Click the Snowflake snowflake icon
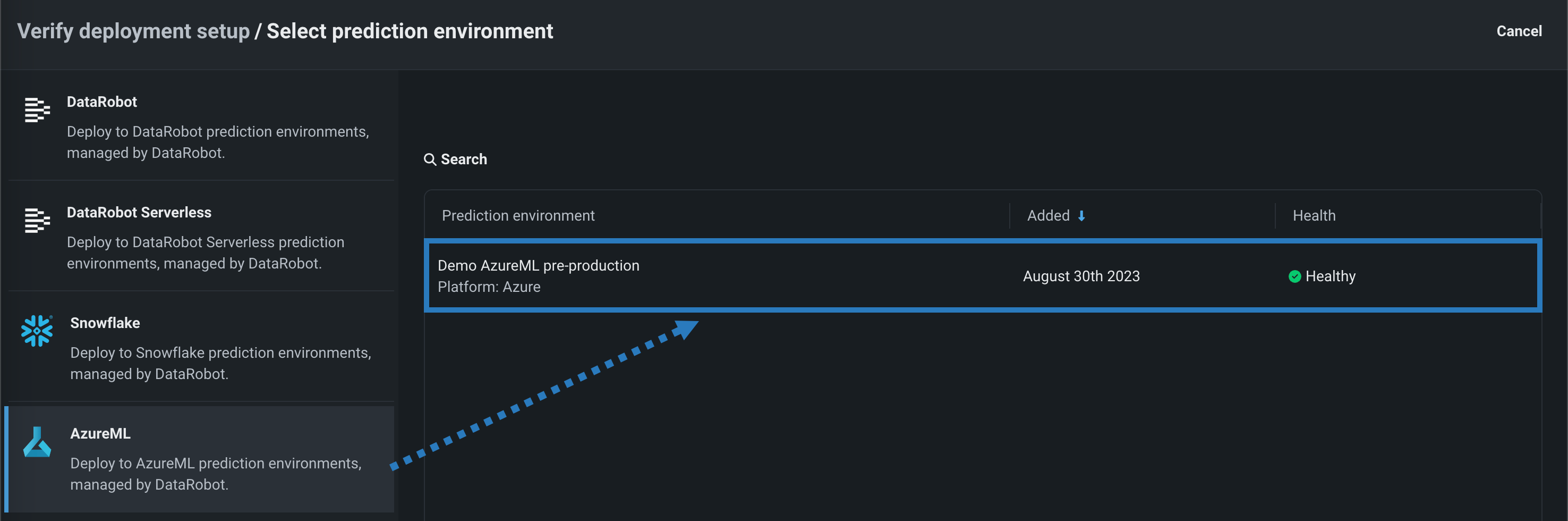The height and width of the screenshot is (521, 1568). pos(37,331)
